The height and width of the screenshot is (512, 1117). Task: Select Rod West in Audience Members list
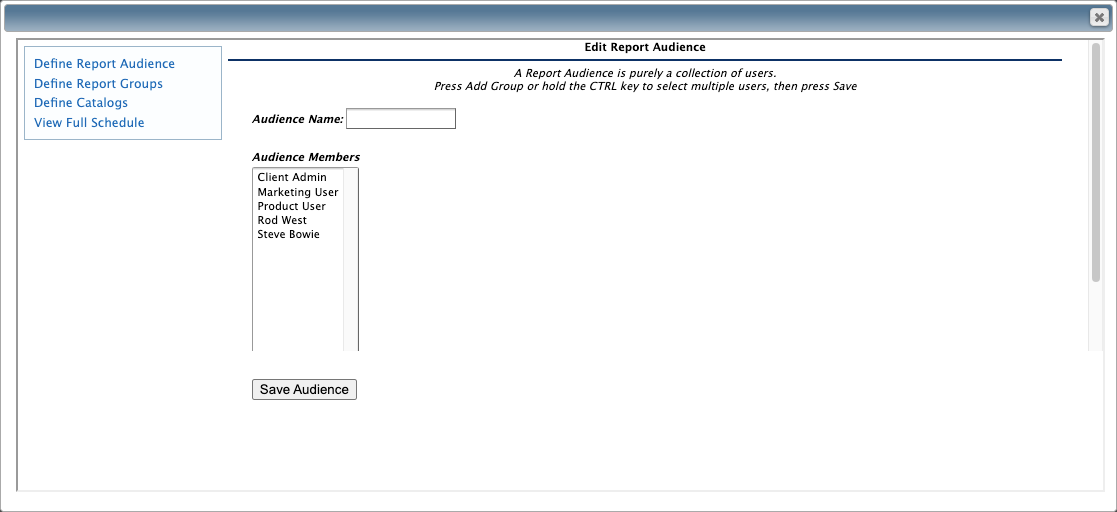tap(298, 221)
